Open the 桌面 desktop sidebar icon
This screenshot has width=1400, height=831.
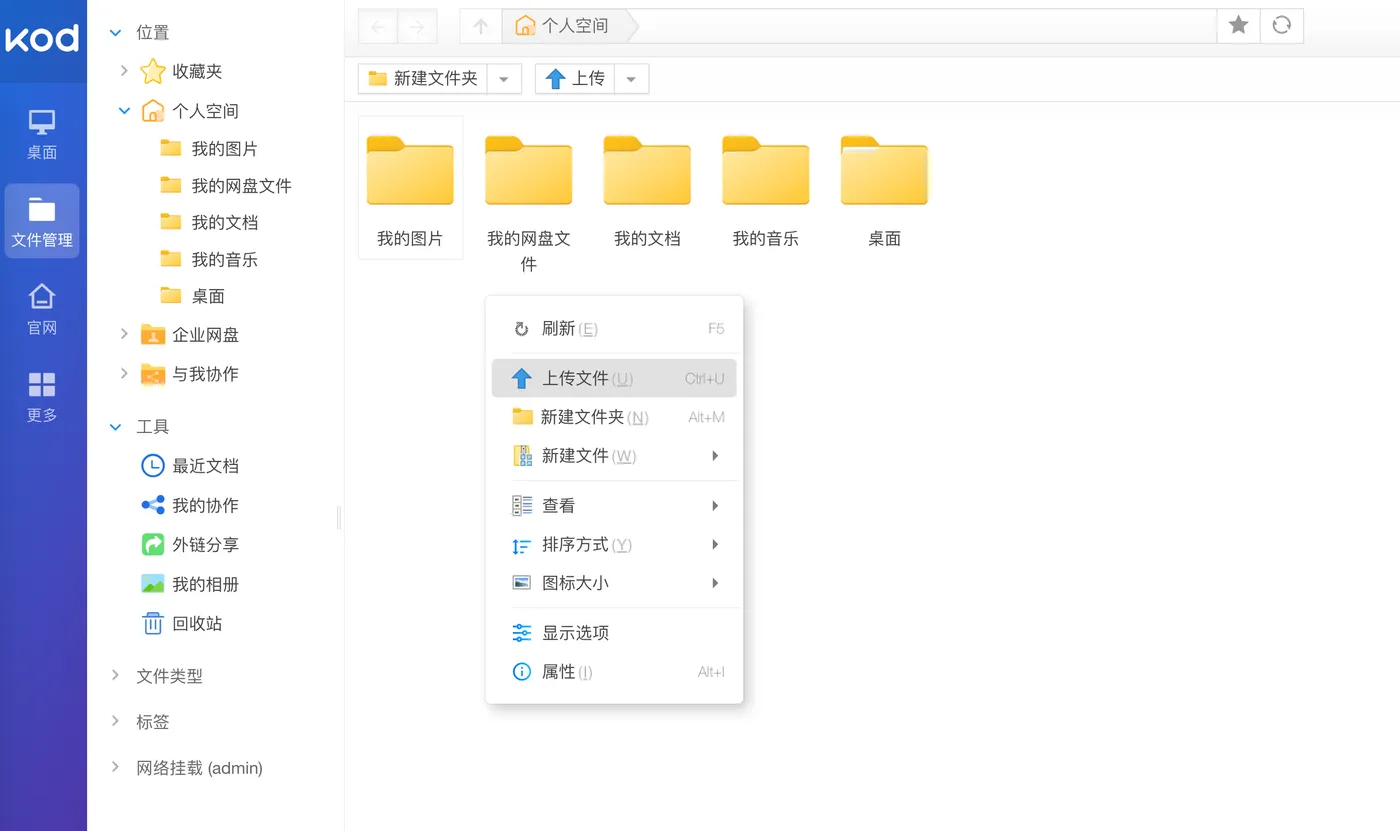coord(42,135)
